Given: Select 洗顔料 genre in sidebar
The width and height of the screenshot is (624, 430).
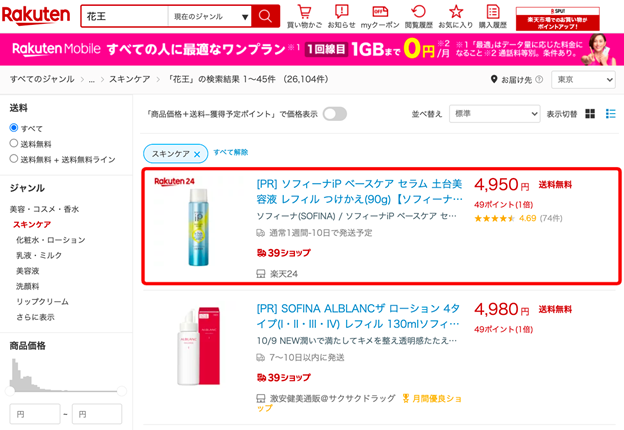Looking at the screenshot, I should point(27,286).
